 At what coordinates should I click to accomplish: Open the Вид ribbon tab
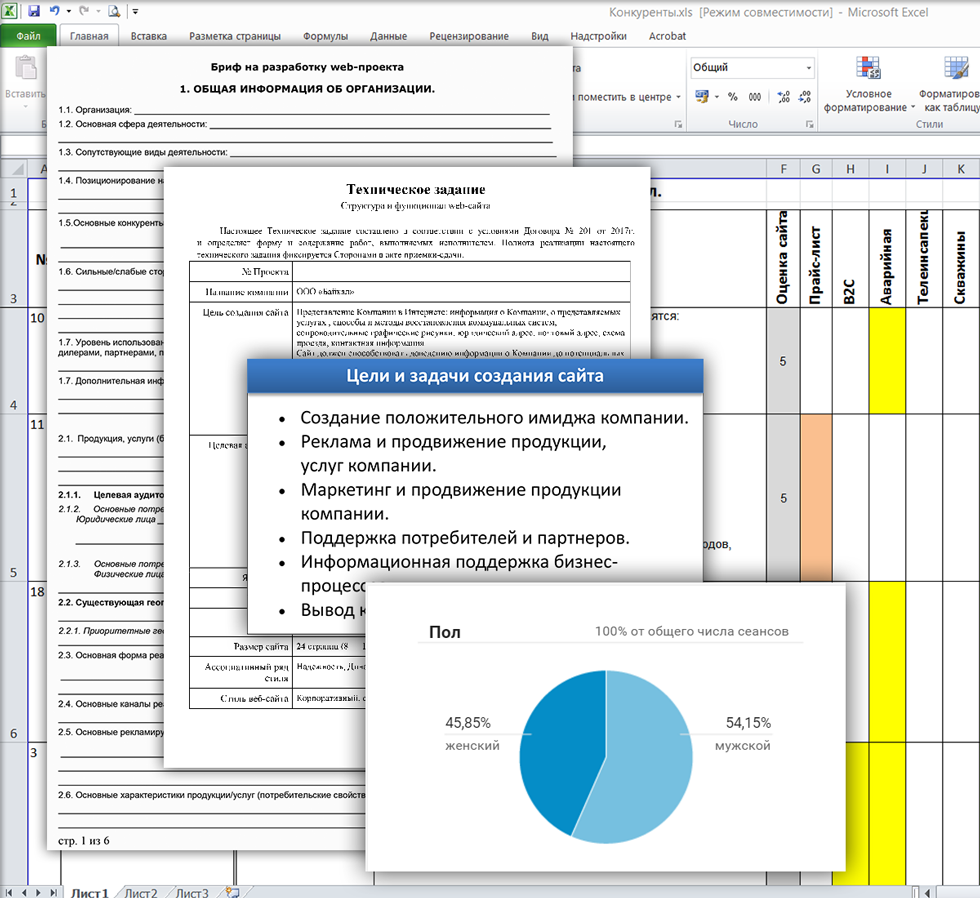pos(539,36)
